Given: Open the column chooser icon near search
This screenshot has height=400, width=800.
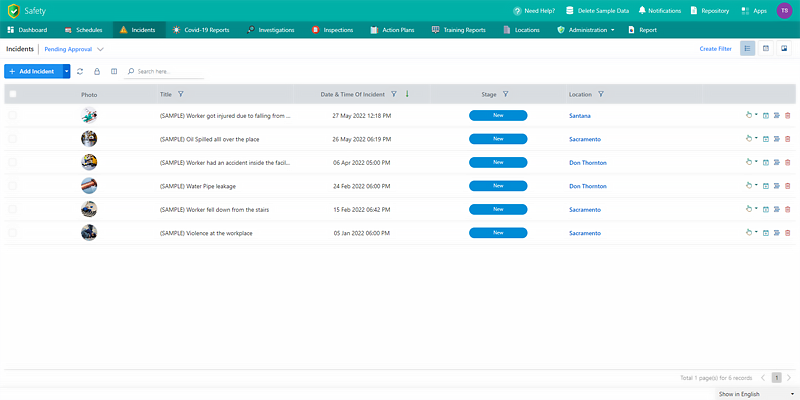Looking at the screenshot, I should pos(114,71).
